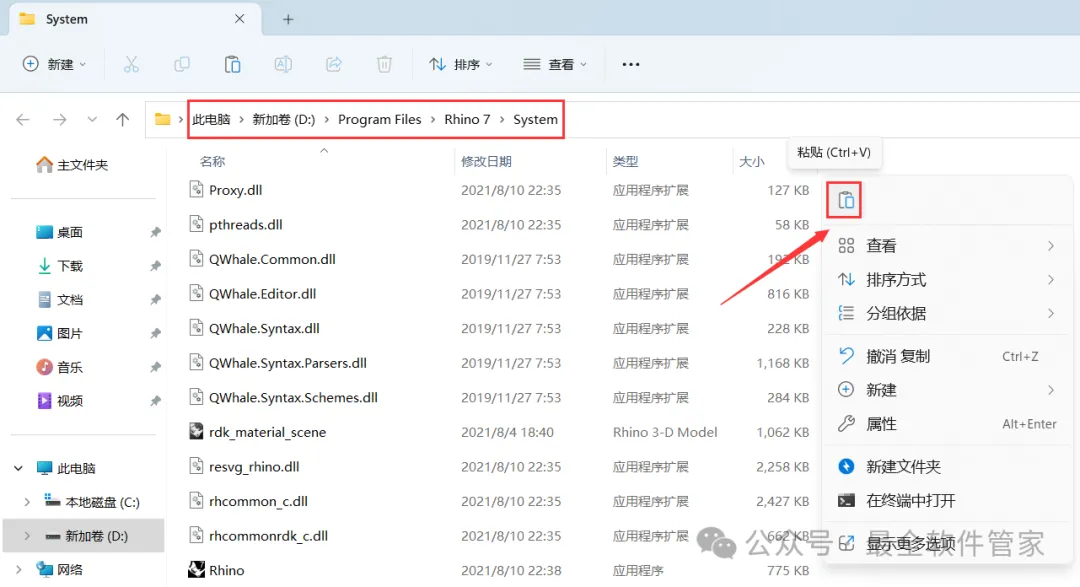Close the System tab

pos(239,19)
